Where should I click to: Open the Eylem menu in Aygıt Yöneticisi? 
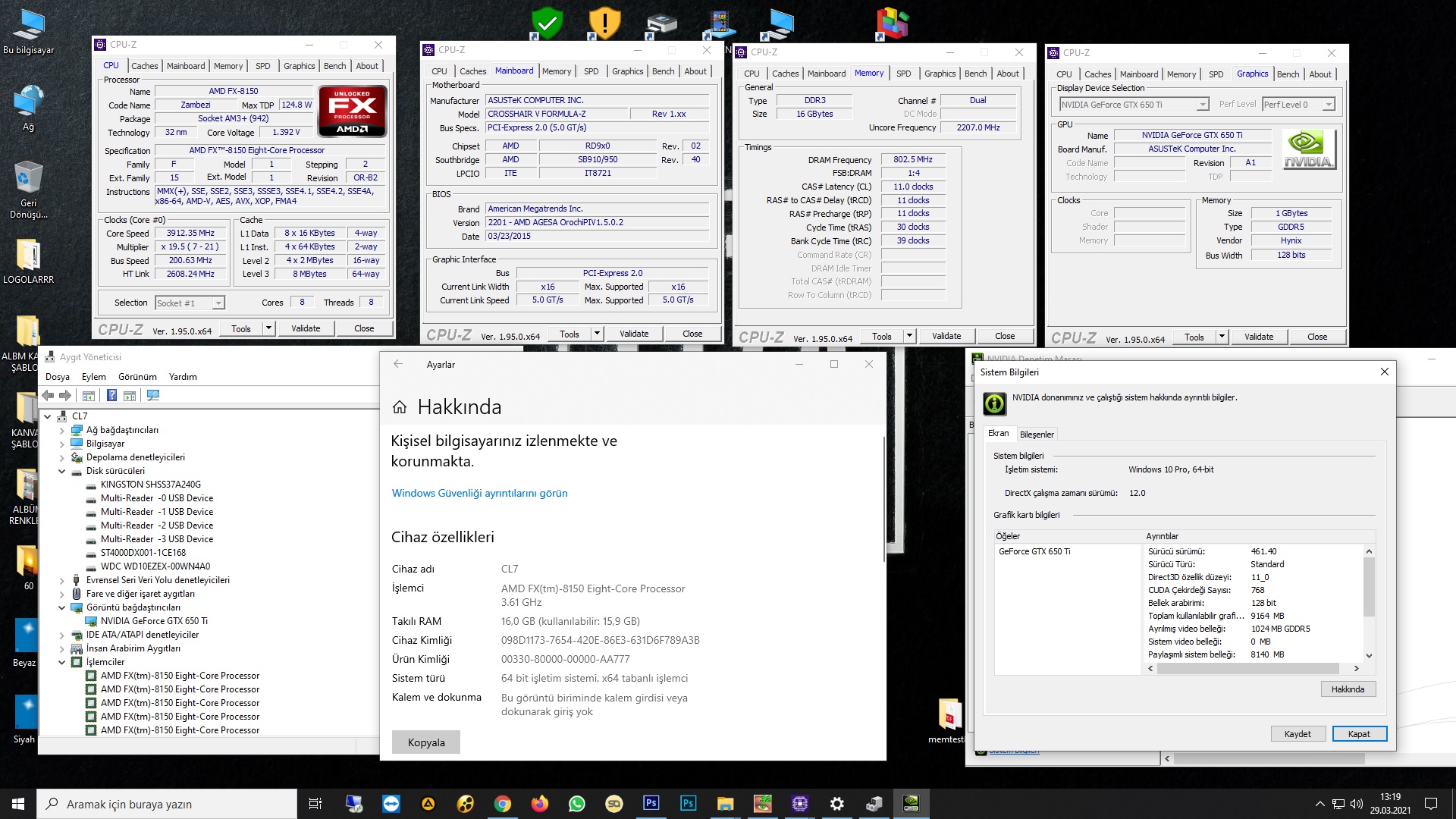[x=94, y=376]
